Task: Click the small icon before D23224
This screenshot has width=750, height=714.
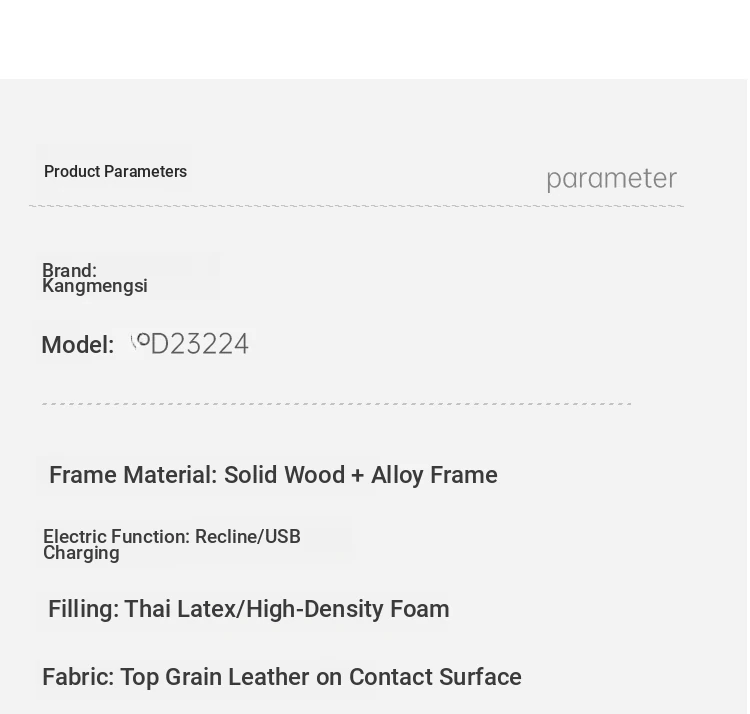Action: (140, 341)
